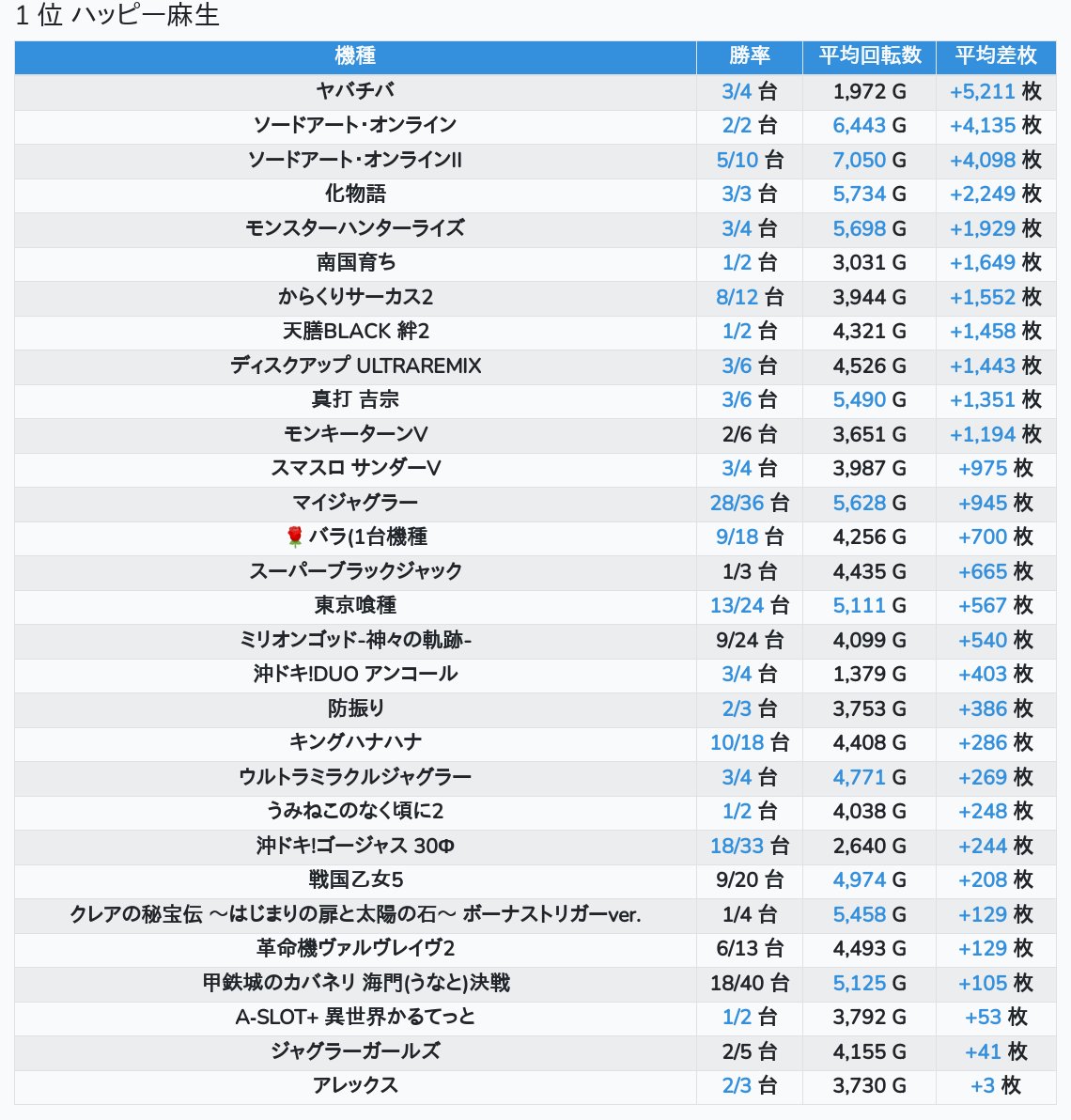Viewport: 1071px width, 1120px height.
Task: Click the ヤバチバ machine name
Action: click(x=355, y=91)
